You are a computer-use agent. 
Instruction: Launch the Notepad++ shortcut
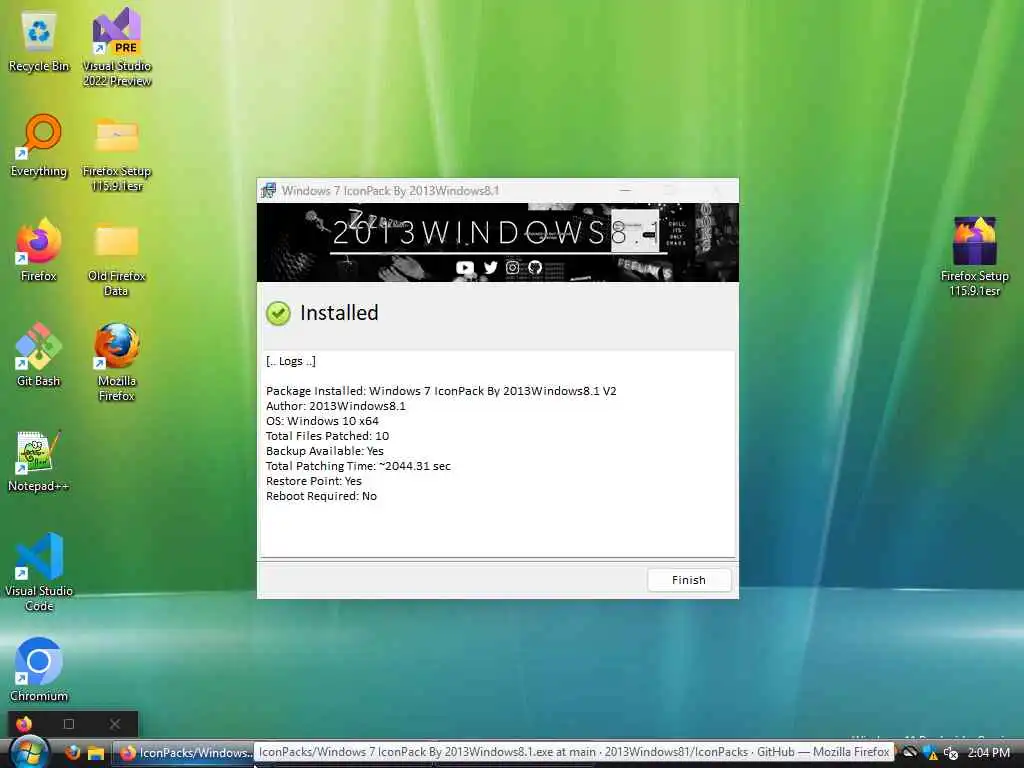(x=38, y=460)
